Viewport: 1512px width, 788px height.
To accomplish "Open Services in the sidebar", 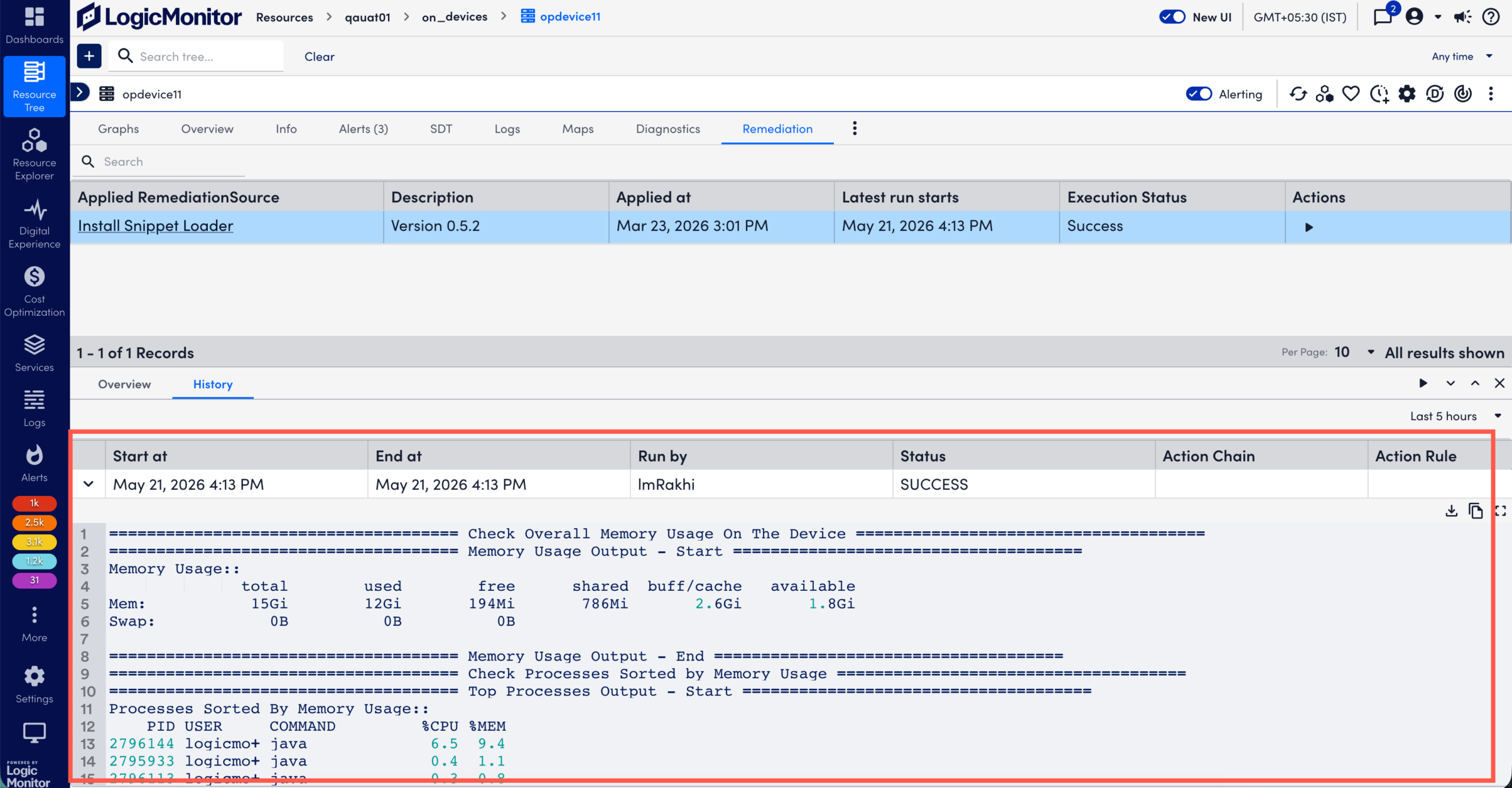I will tap(34, 353).
